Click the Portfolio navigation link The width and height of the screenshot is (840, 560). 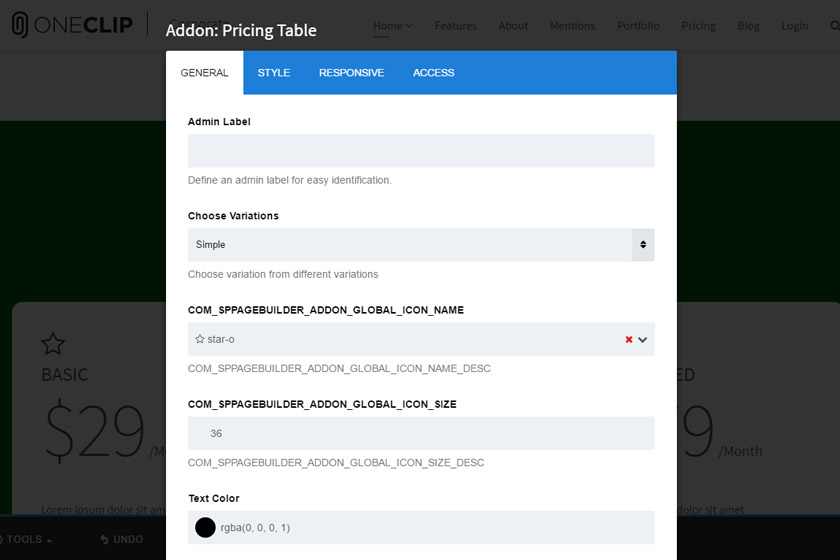pyautogui.click(x=638, y=26)
